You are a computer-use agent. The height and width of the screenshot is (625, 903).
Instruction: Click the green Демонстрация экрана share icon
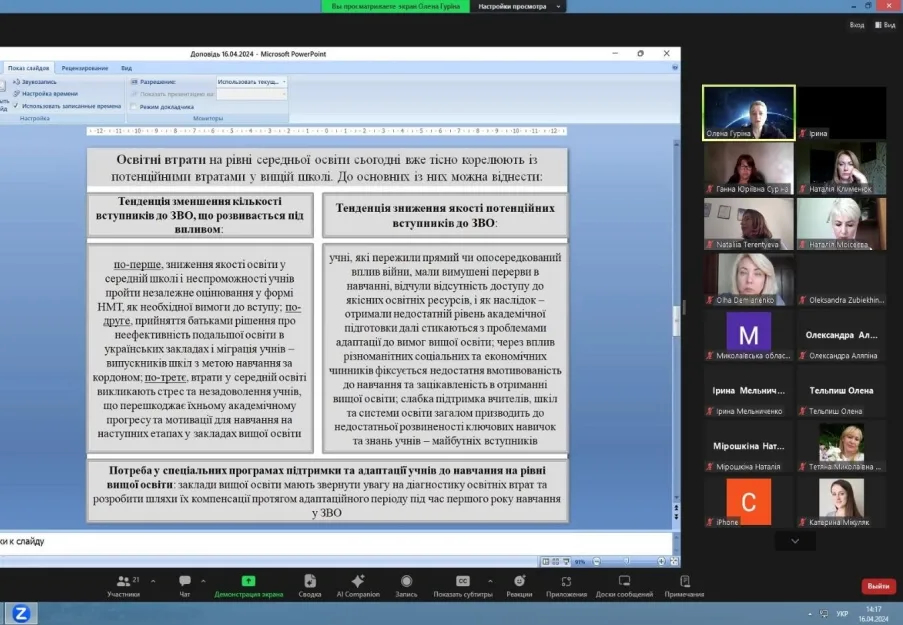click(x=248, y=581)
